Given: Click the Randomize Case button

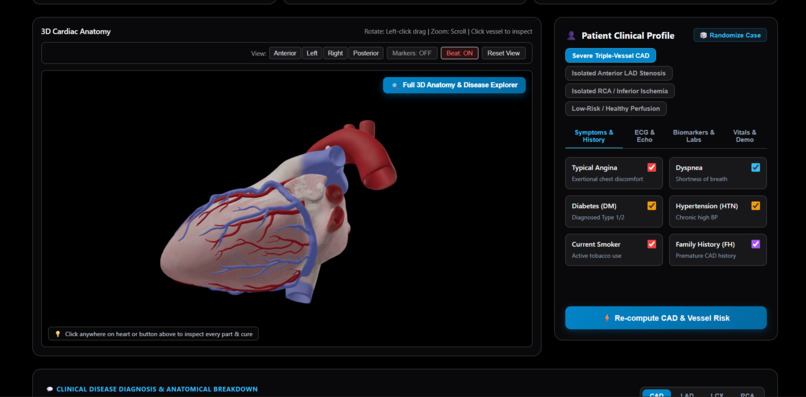Looking at the screenshot, I should pyautogui.click(x=730, y=35).
